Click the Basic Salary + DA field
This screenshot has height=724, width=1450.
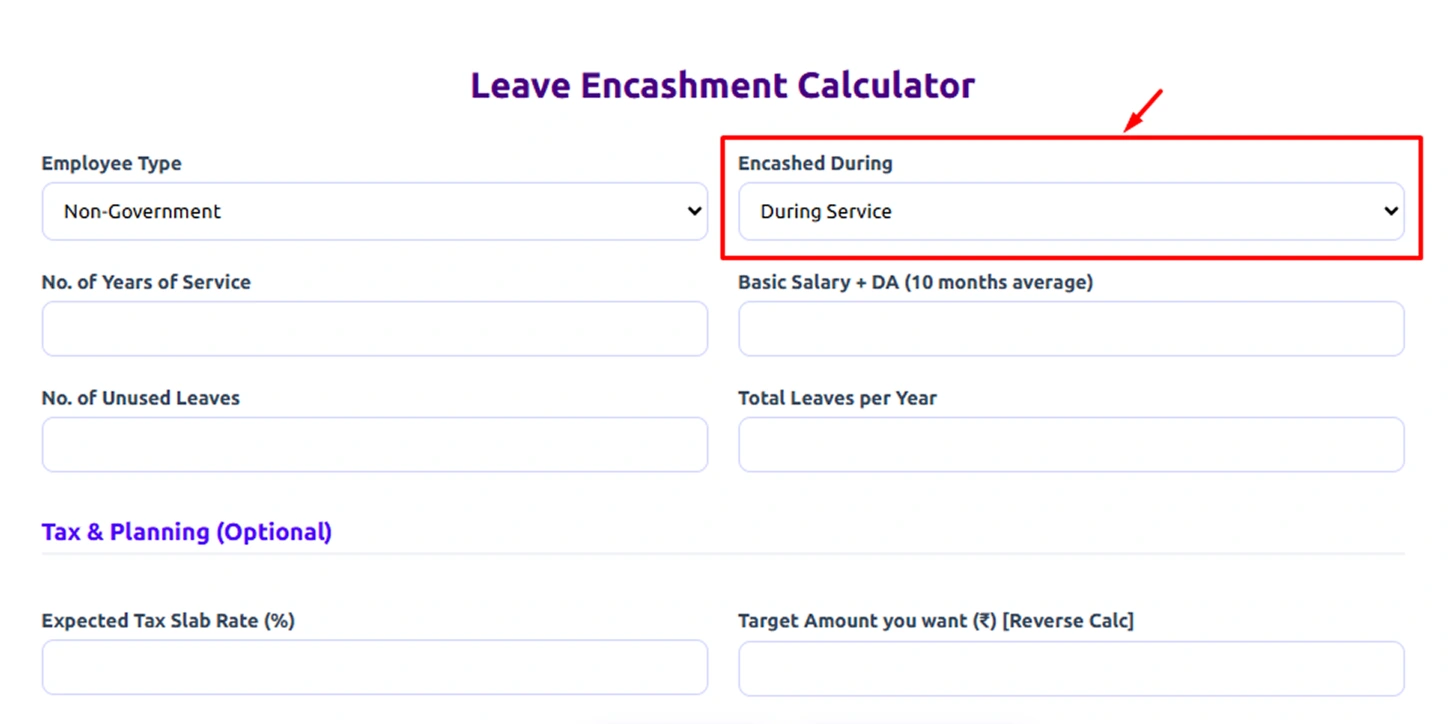(x=1070, y=328)
